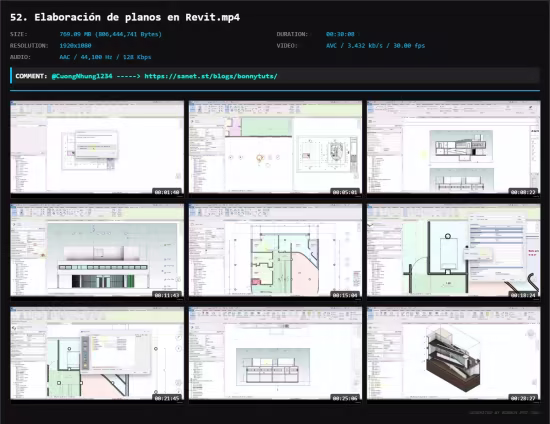The width and height of the screenshot is (550, 424).
Task: Click the 'RESOLUTION:' label
Action: coord(29,46)
